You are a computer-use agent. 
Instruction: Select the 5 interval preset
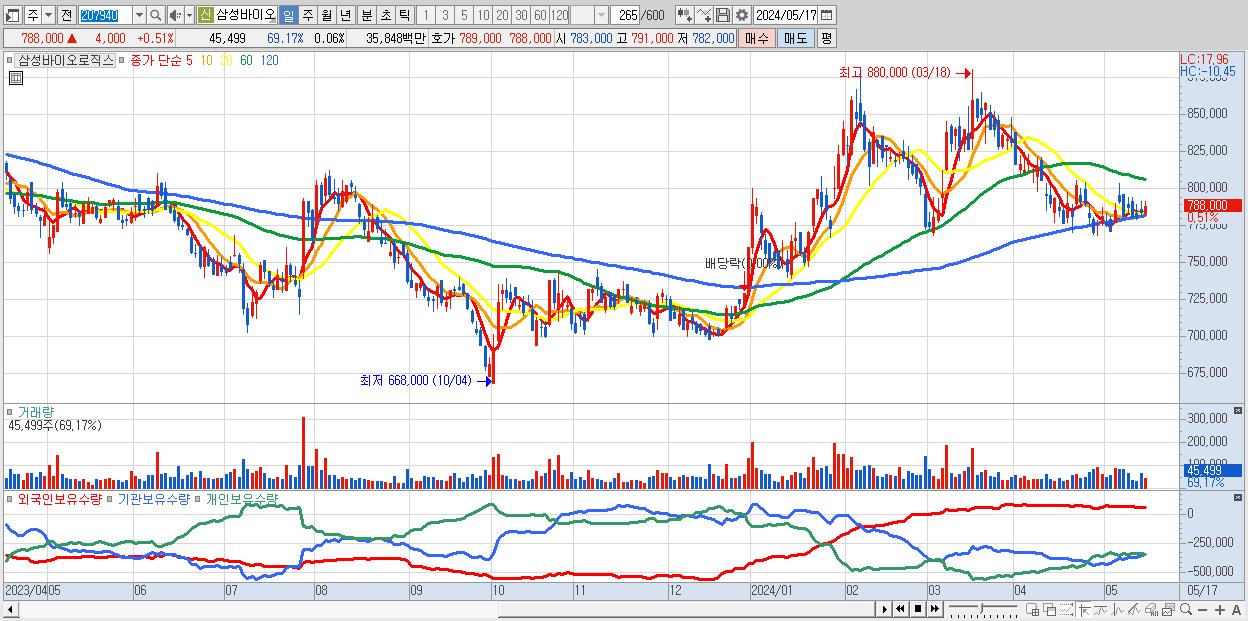464,16
